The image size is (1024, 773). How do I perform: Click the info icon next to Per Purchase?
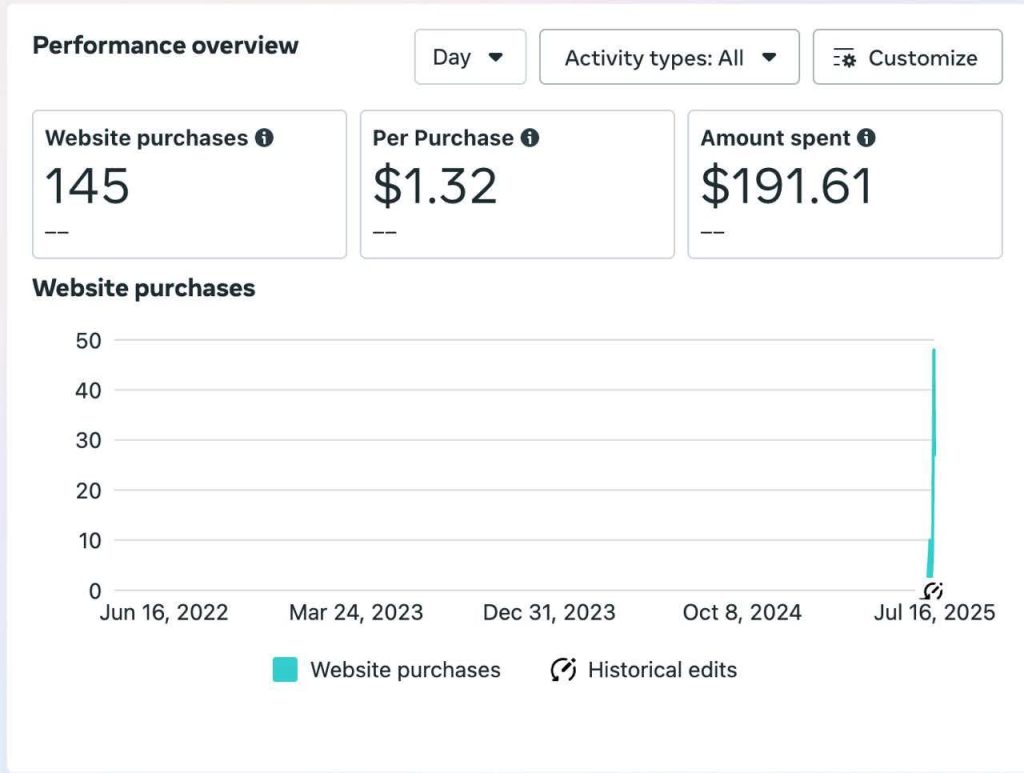[x=530, y=138]
